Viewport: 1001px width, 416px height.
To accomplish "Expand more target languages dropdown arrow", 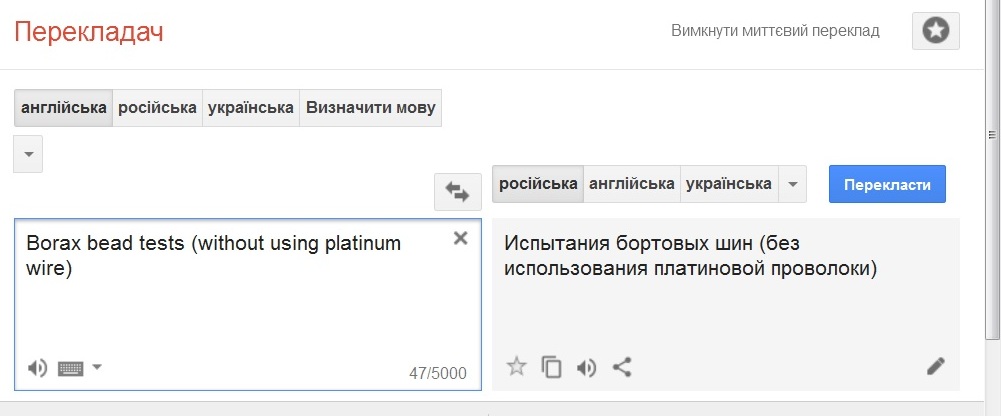I will (792, 184).
